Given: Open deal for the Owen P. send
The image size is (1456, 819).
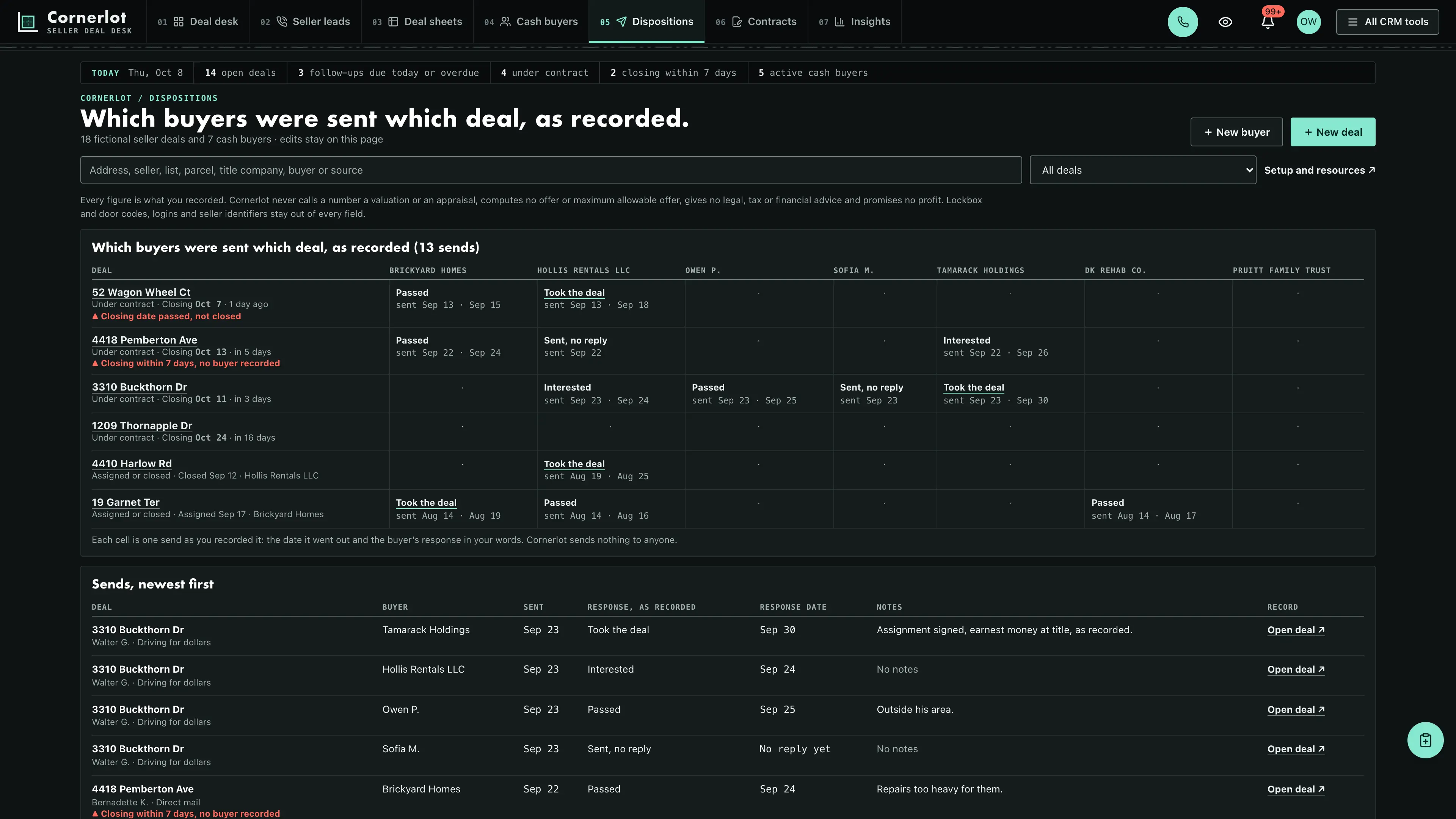Looking at the screenshot, I should [x=1296, y=710].
